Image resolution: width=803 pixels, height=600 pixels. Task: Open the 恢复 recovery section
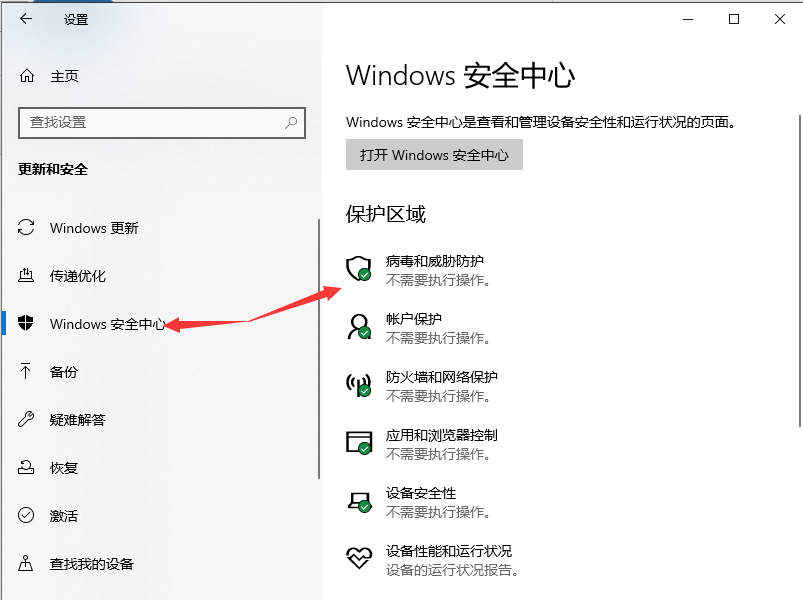(x=64, y=468)
